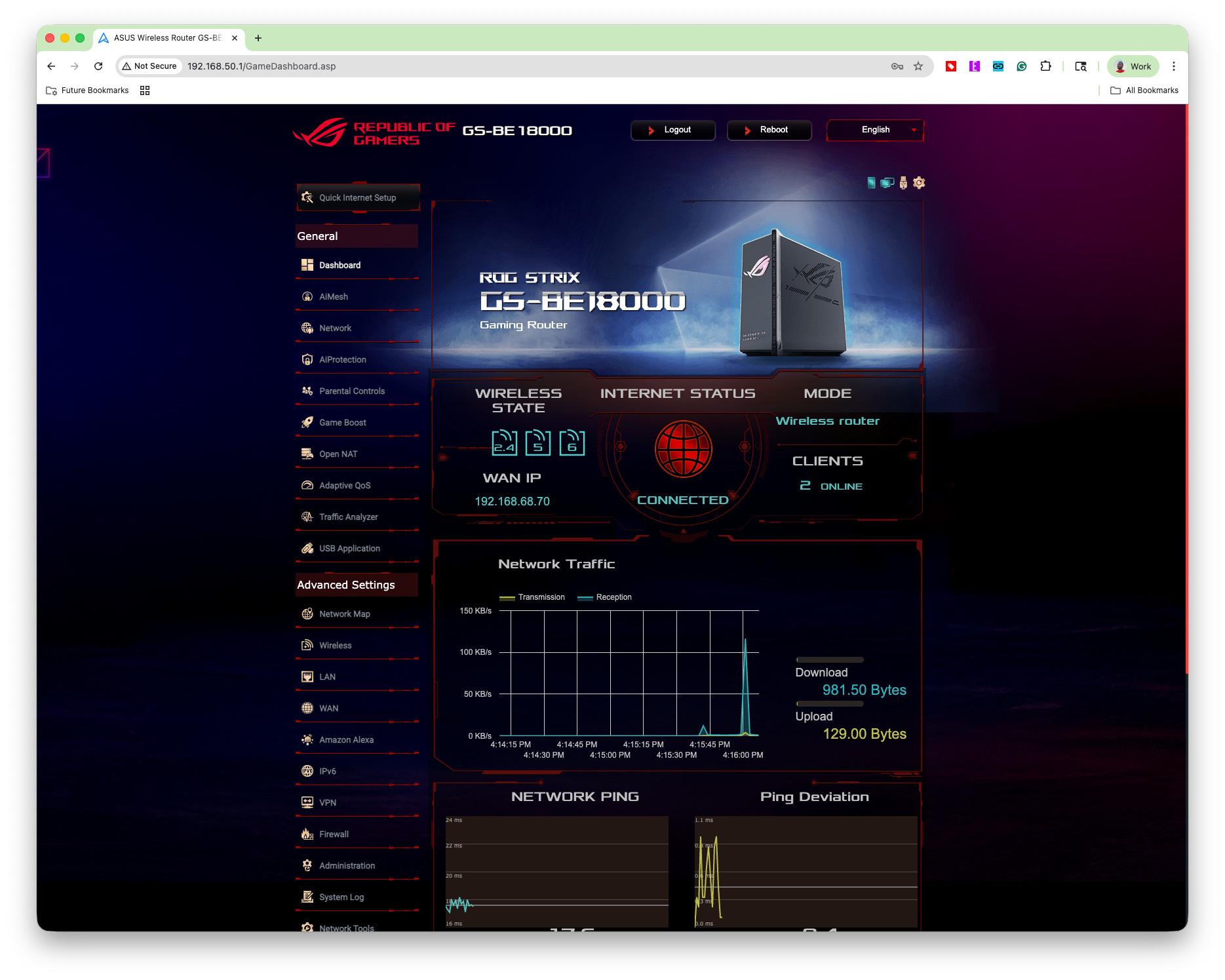This screenshot has height=980, width=1225.
Task: Select the Game Boost tool
Action: point(342,422)
